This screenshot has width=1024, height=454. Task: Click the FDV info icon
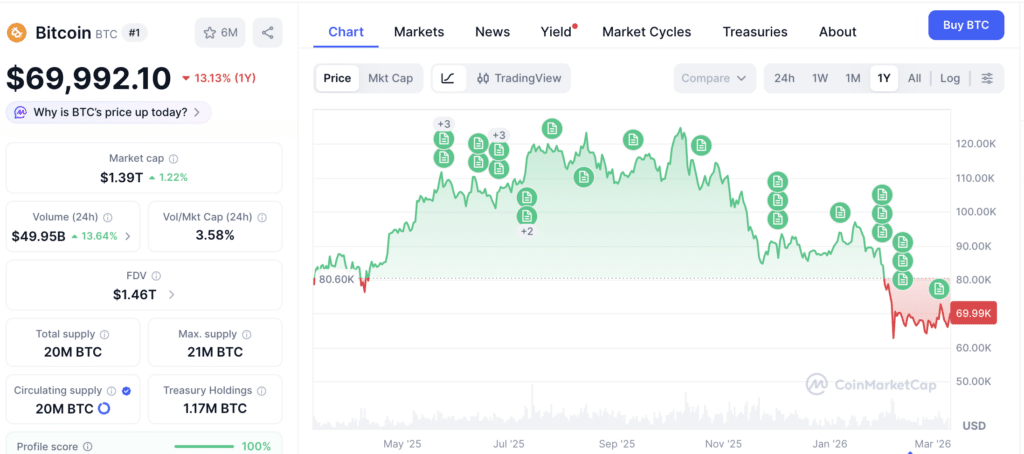(156, 276)
